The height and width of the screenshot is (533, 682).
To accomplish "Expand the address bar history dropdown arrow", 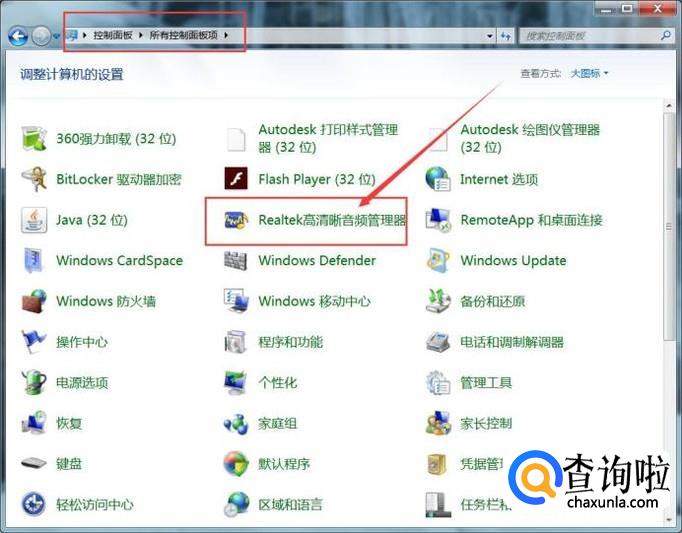I will coord(490,36).
